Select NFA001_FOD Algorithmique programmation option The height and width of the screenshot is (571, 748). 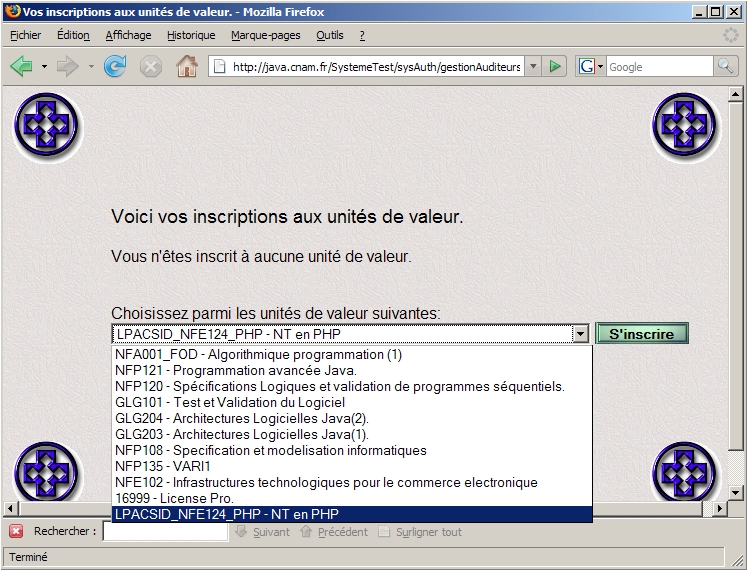[x=352, y=354]
